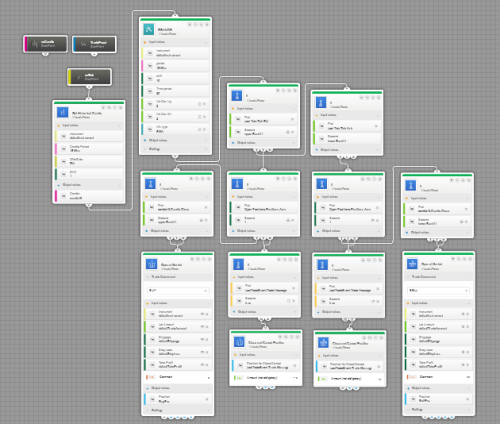Click the onCandle start point node
This screenshot has width=500, height=424.
pos(45,44)
